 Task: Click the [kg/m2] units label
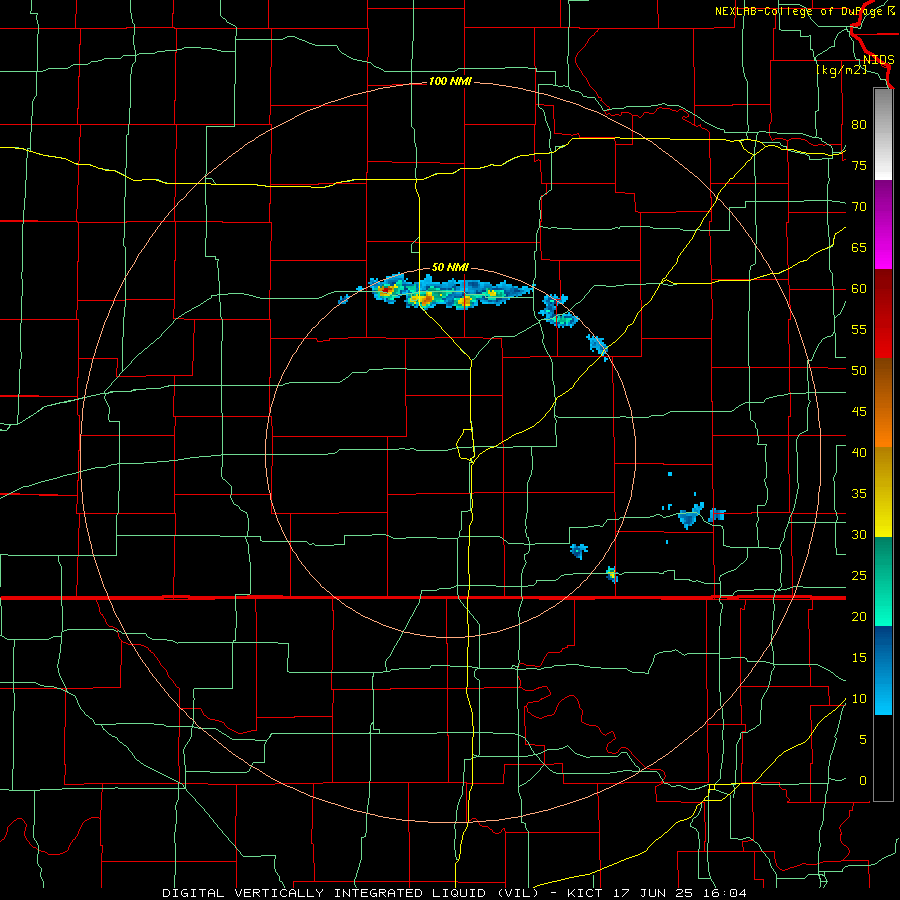(x=841, y=70)
